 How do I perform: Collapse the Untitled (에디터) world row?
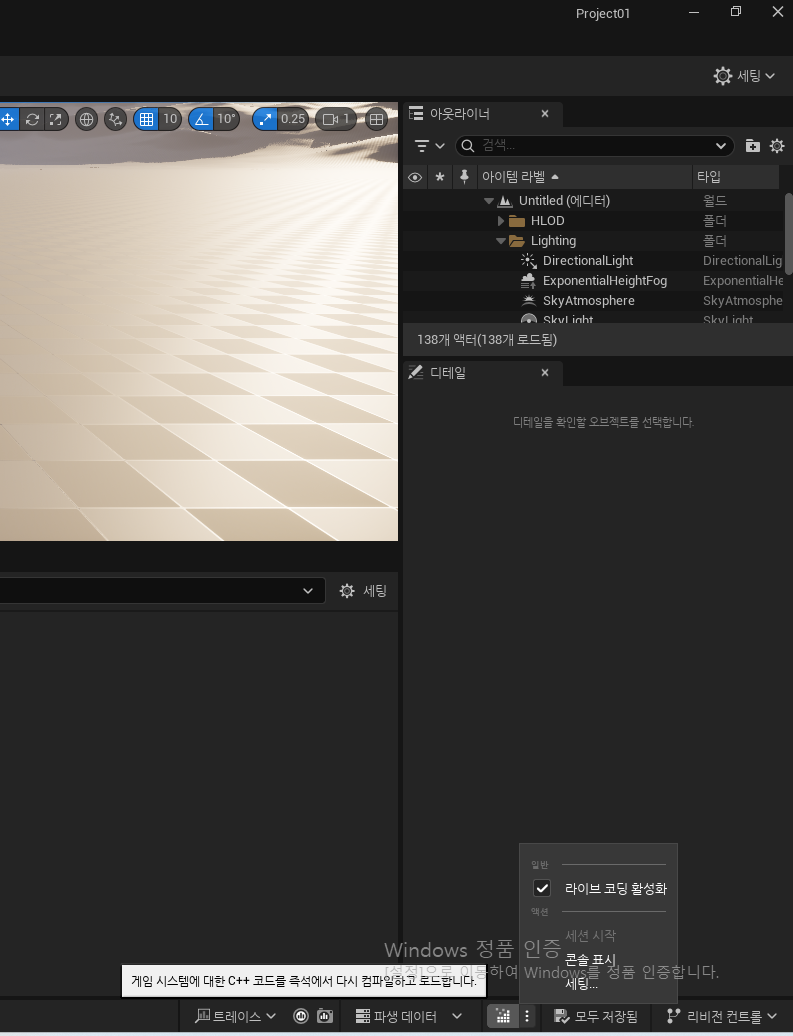click(488, 201)
